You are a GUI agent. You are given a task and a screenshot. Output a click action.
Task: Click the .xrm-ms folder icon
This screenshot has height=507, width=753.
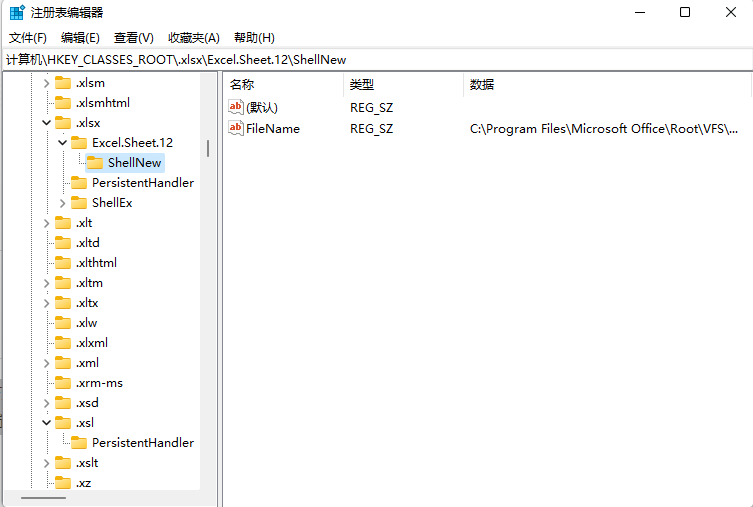pos(63,383)
